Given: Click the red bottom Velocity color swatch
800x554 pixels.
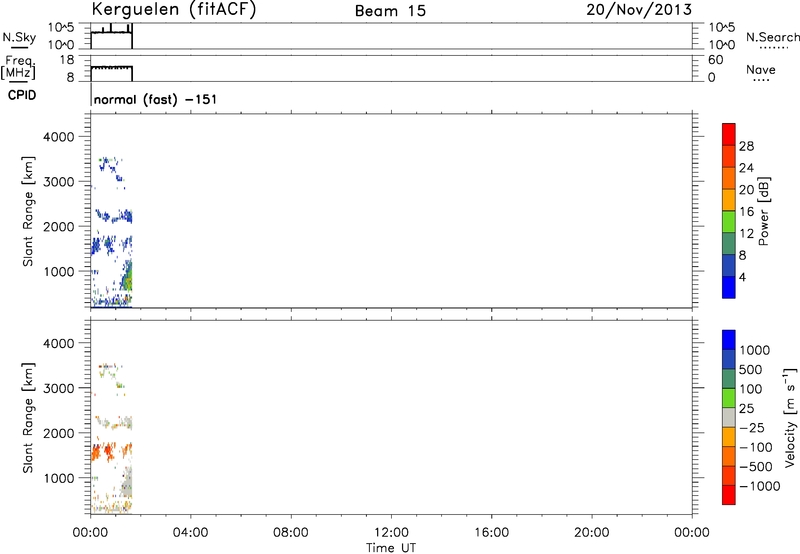Looking at the screenshot, I should pyautogui.click(x=729, y=495).
